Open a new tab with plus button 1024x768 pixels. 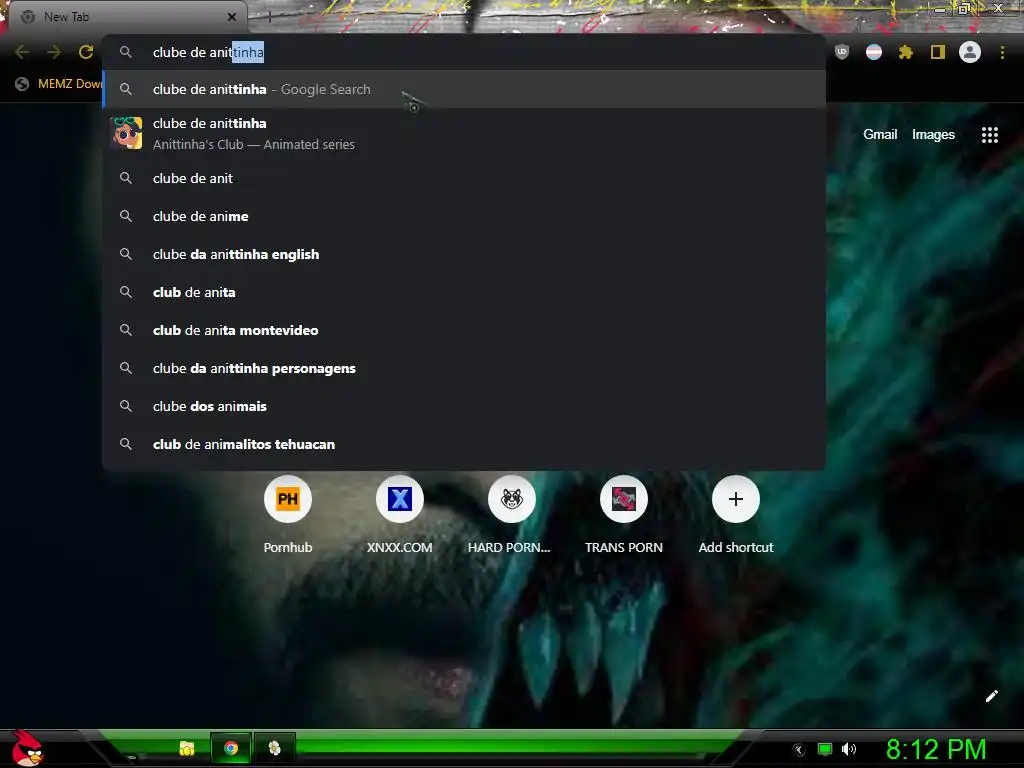269,17
